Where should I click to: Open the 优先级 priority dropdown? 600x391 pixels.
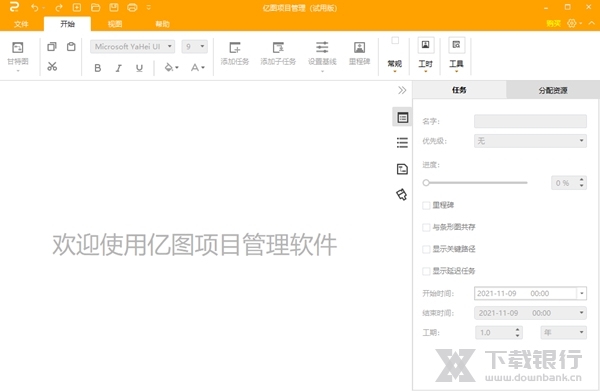530,141
